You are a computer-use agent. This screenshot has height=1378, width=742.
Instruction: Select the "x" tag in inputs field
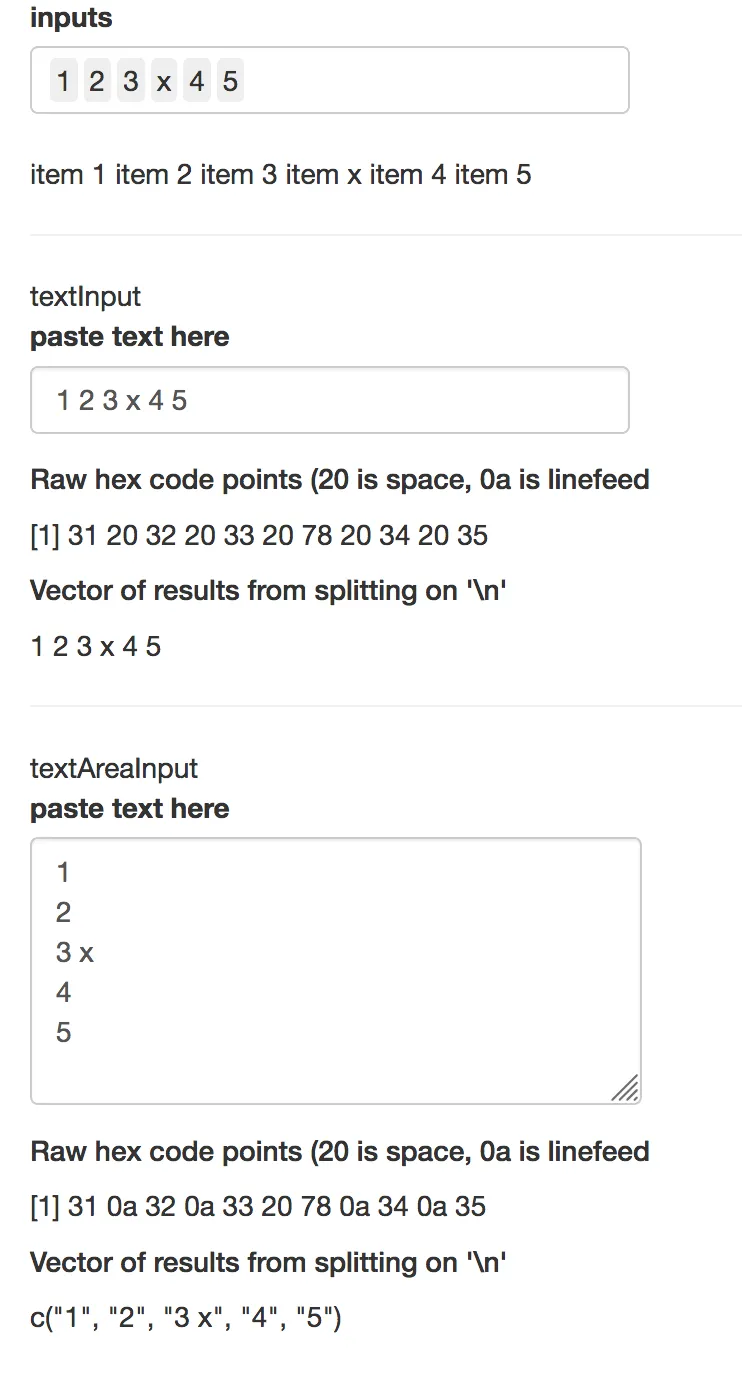tap(164, 81)
